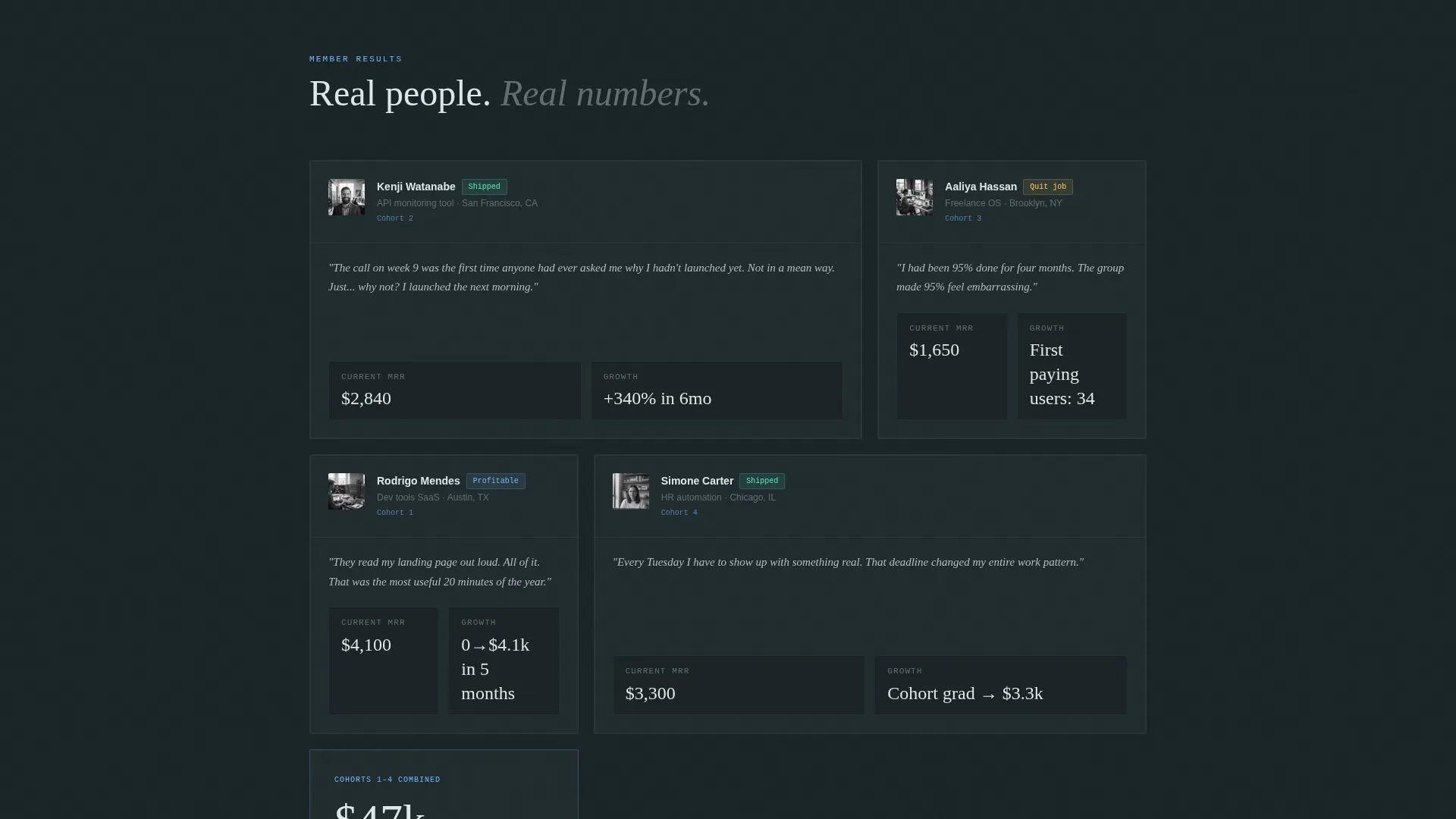Click the GROWTH label in Simone's card

905,671
